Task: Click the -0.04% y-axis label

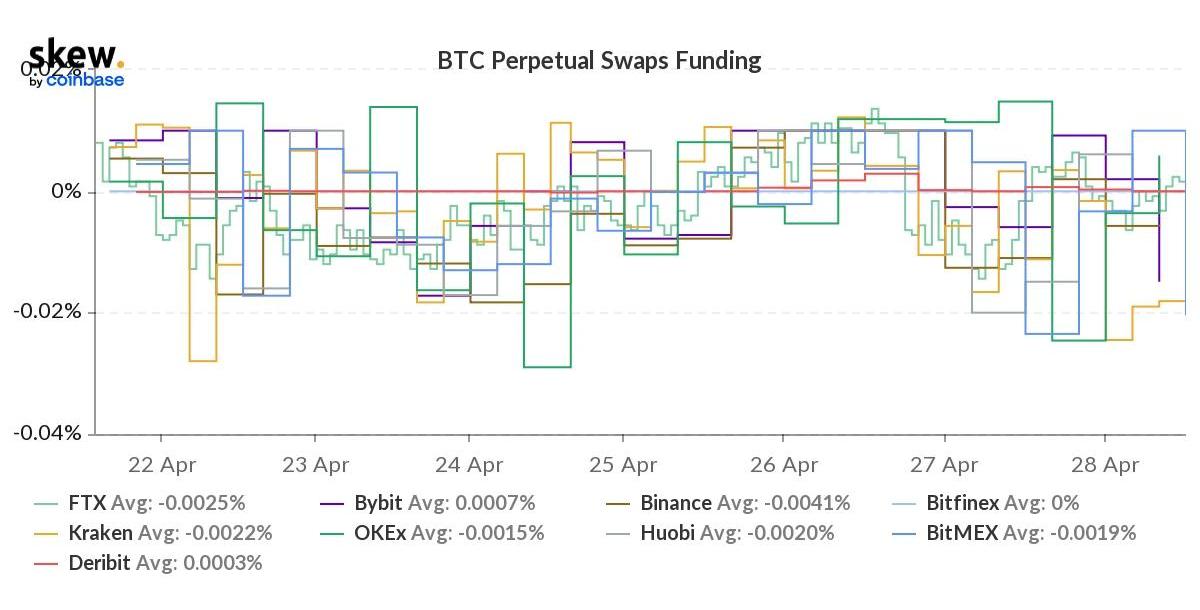Action: coord(53,433)
